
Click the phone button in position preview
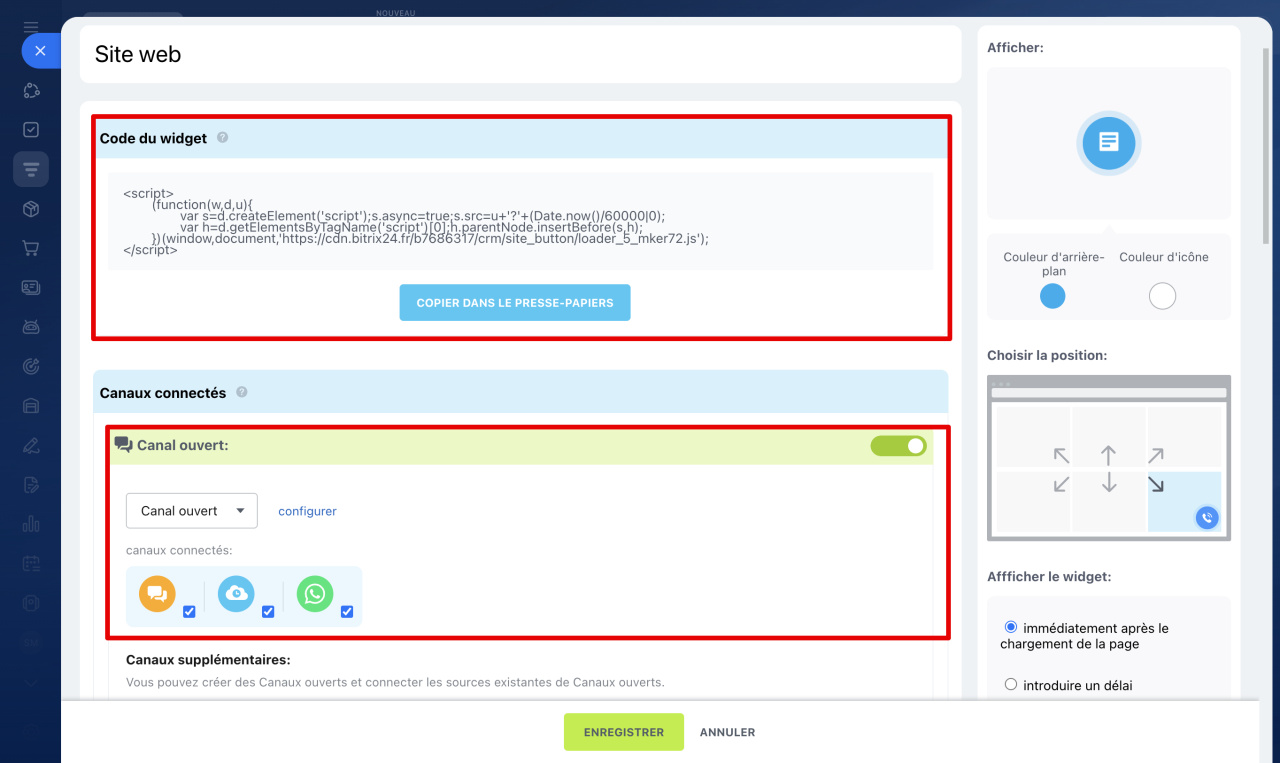[1207, 517]
